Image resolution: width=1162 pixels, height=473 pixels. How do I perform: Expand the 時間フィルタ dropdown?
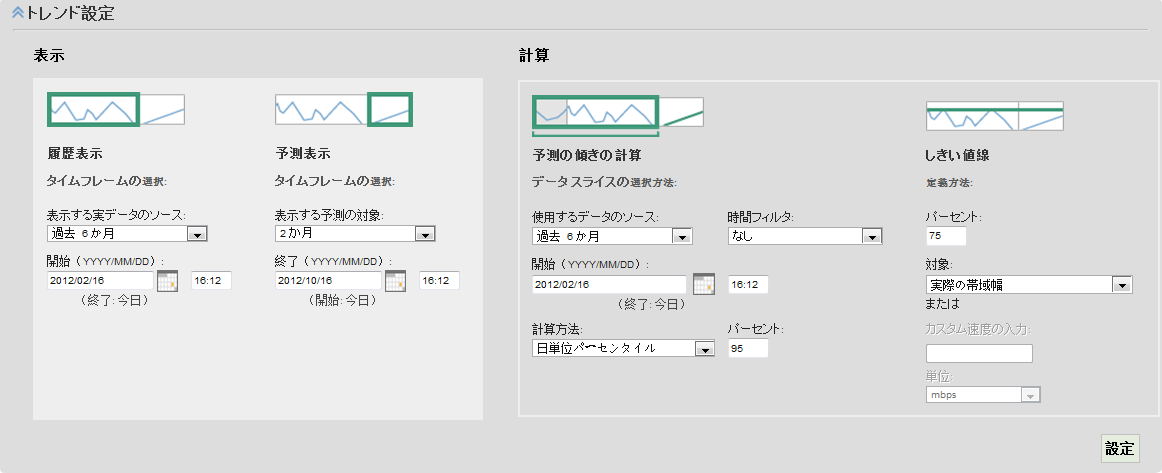pyautogui.click(x=872, y=237)
